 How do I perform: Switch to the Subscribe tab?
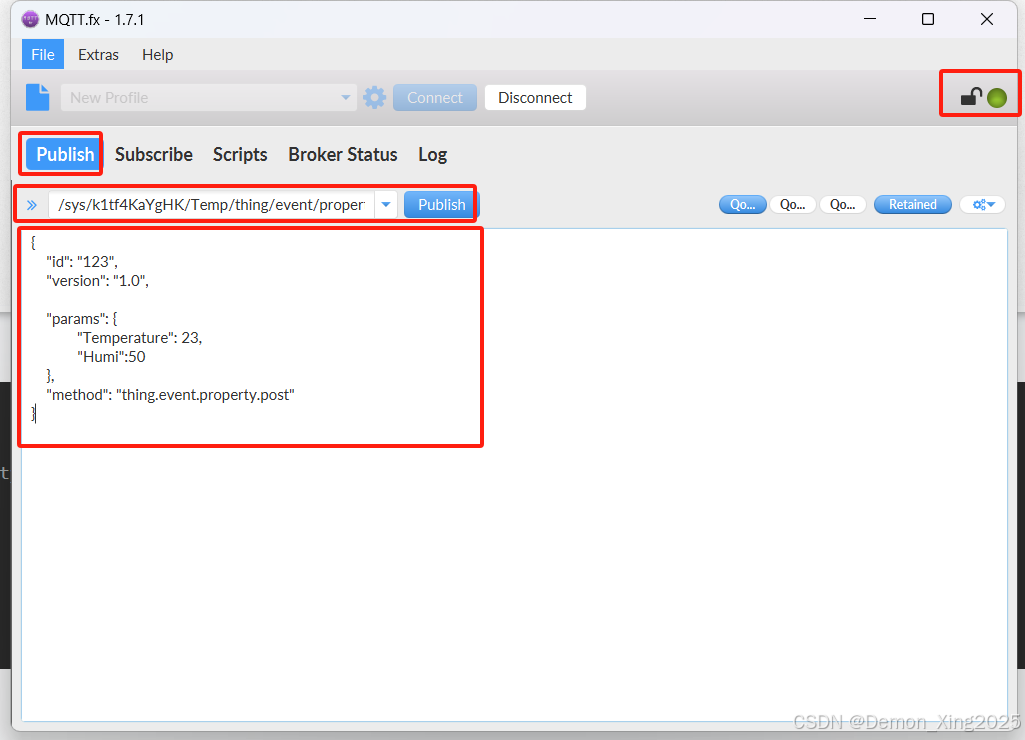tap(154, 154)
